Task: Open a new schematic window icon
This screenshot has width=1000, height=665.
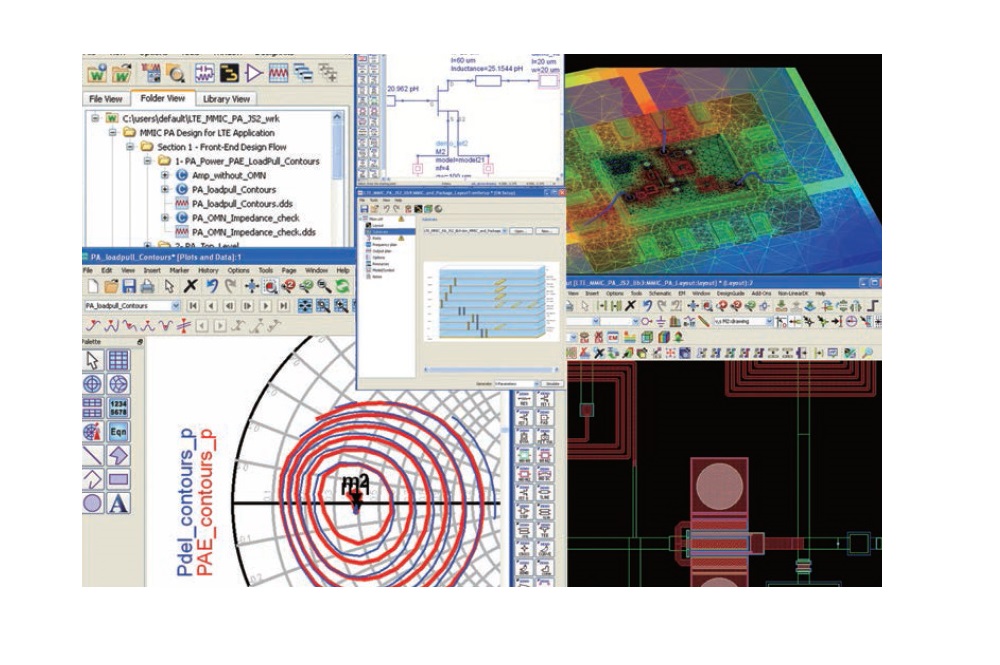Action: coord(203,73)
